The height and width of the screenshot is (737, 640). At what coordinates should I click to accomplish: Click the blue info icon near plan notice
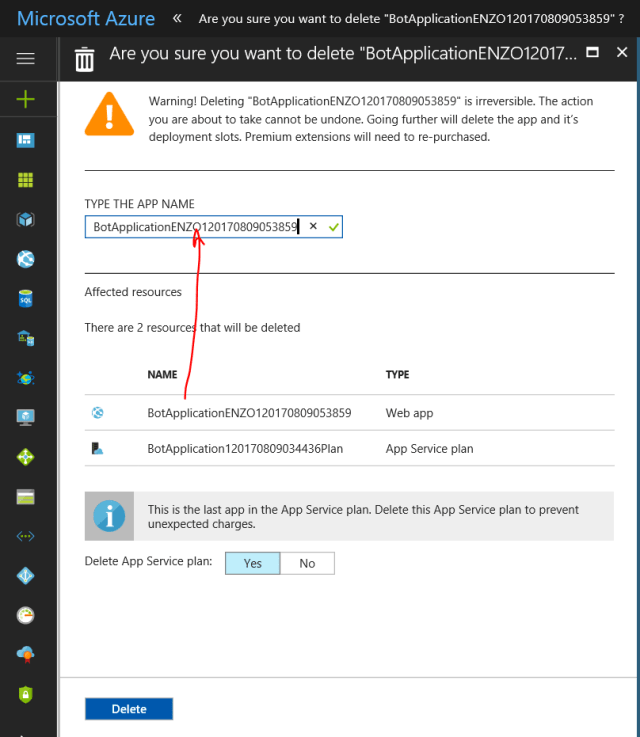click(109, 516)
